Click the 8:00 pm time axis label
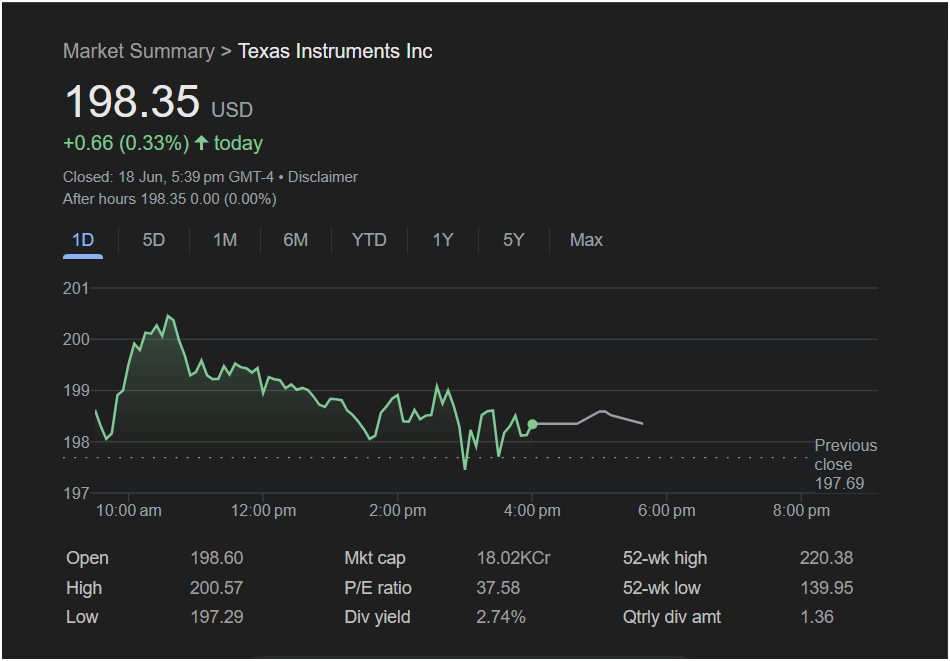This screenshot has height=661, width=950. coord(801,511)
